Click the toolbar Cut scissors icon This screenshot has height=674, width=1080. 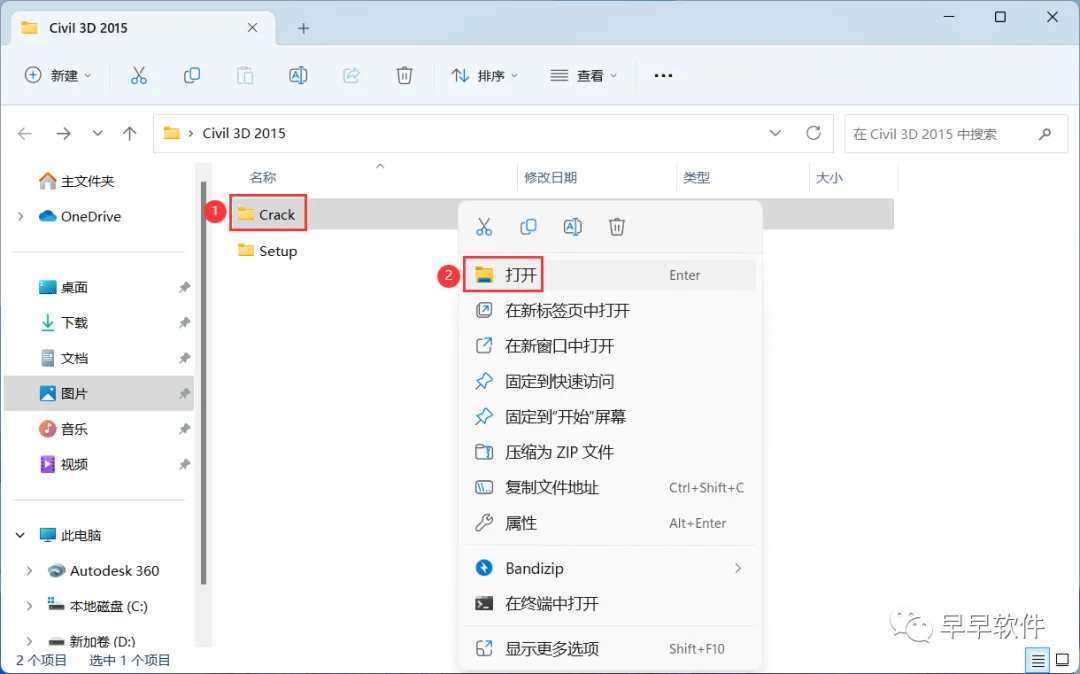[138, 75]
